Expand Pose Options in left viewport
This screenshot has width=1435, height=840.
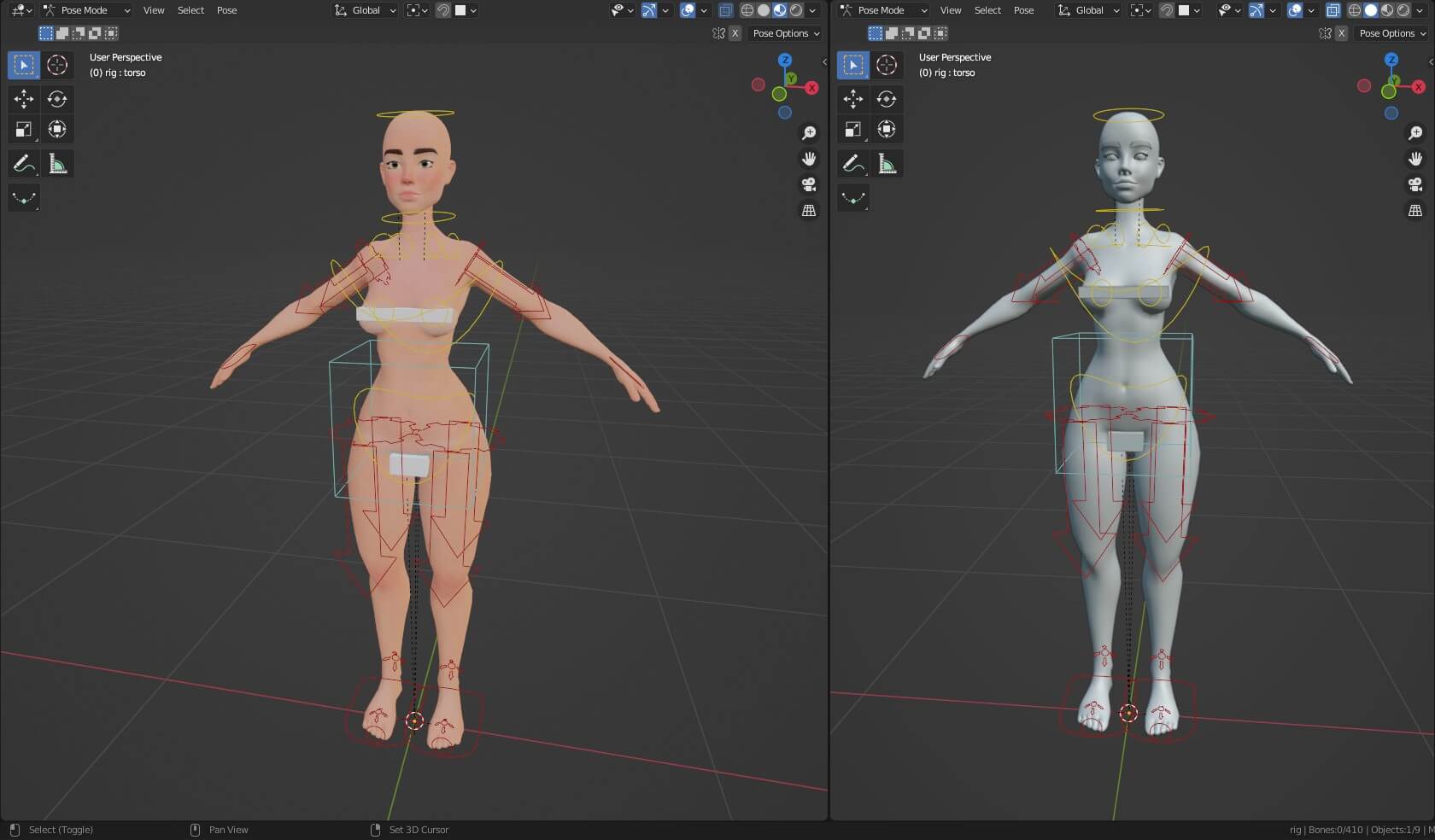coord(786,33)
